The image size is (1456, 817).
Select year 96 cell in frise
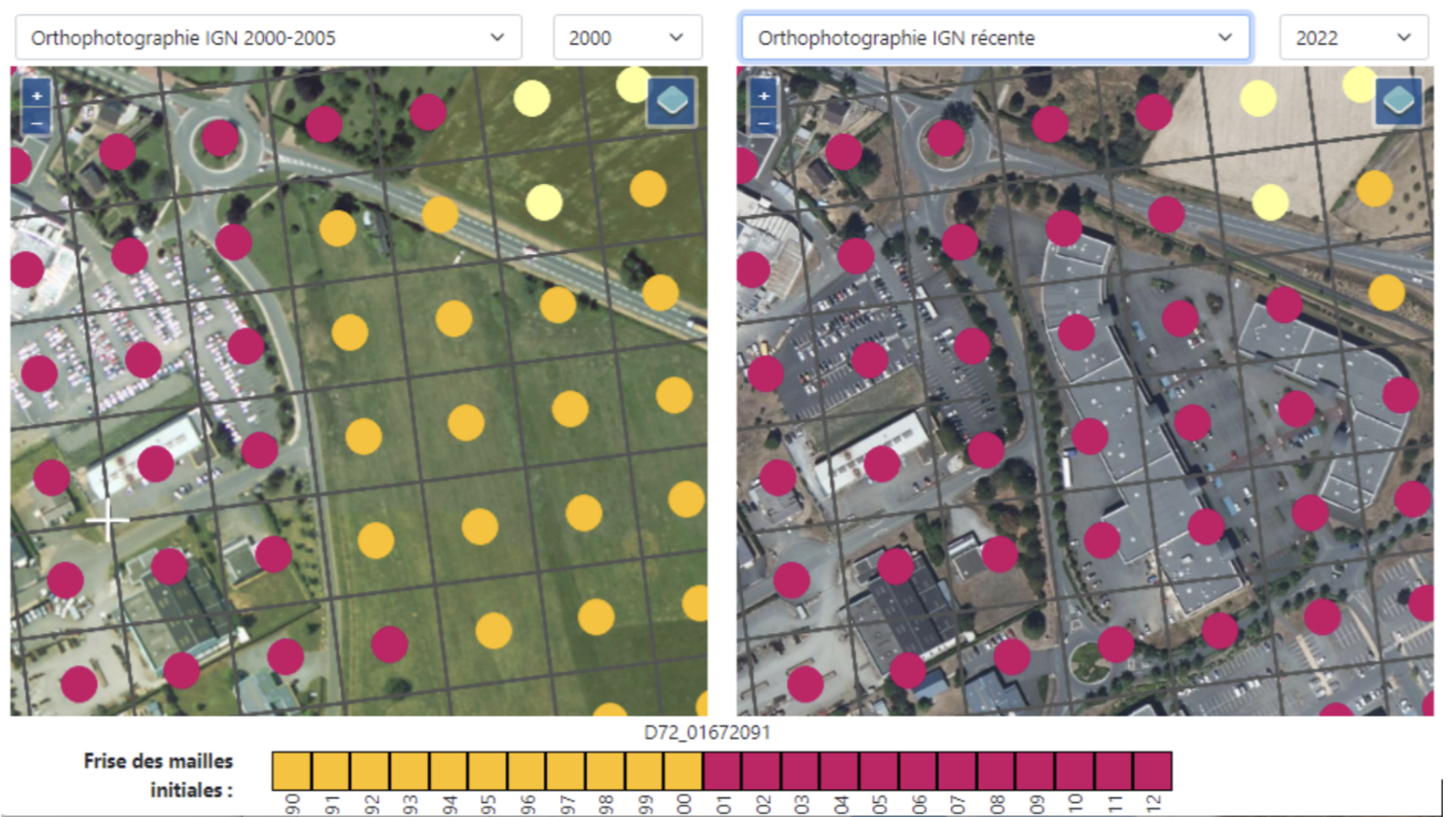pos(527,771)
